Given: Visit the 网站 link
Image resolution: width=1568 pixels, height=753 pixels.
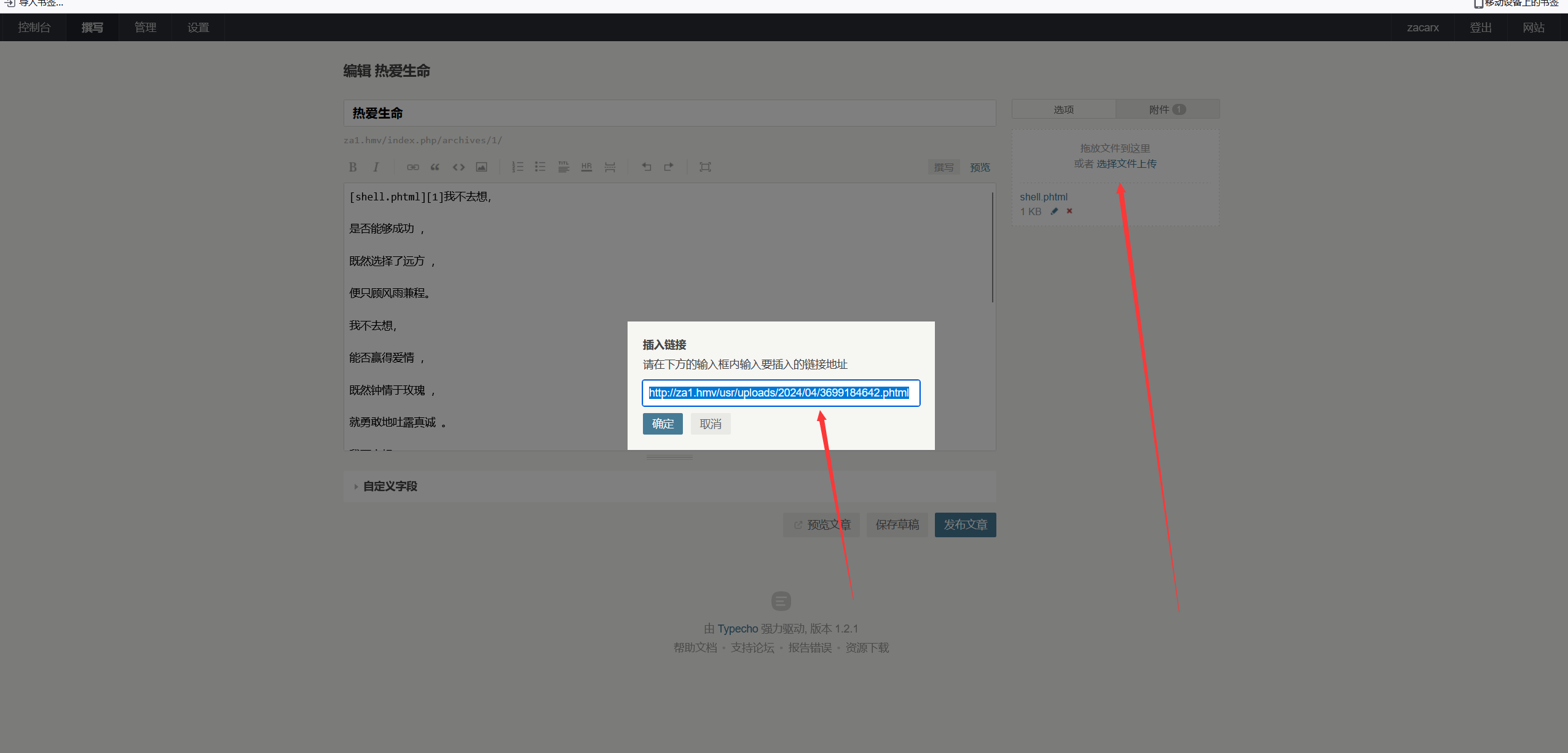Looking at the screenshot, I should [x=1534, y=28].
